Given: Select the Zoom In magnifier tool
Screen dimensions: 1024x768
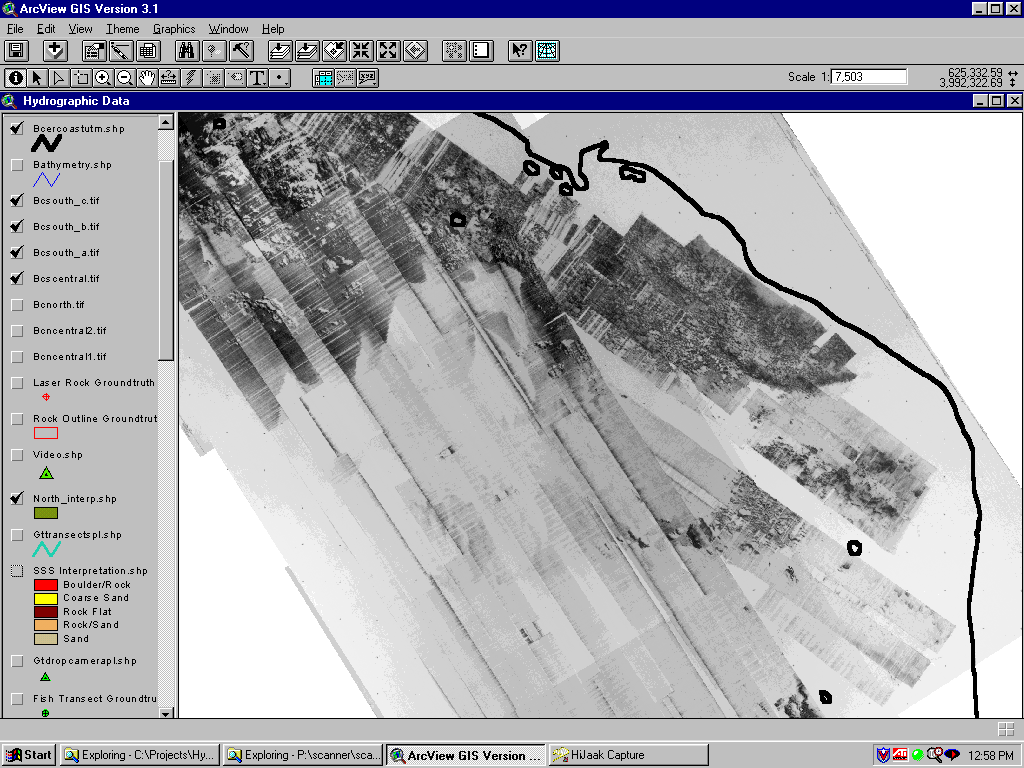Looking at the screenshot, I should point(103,78).
